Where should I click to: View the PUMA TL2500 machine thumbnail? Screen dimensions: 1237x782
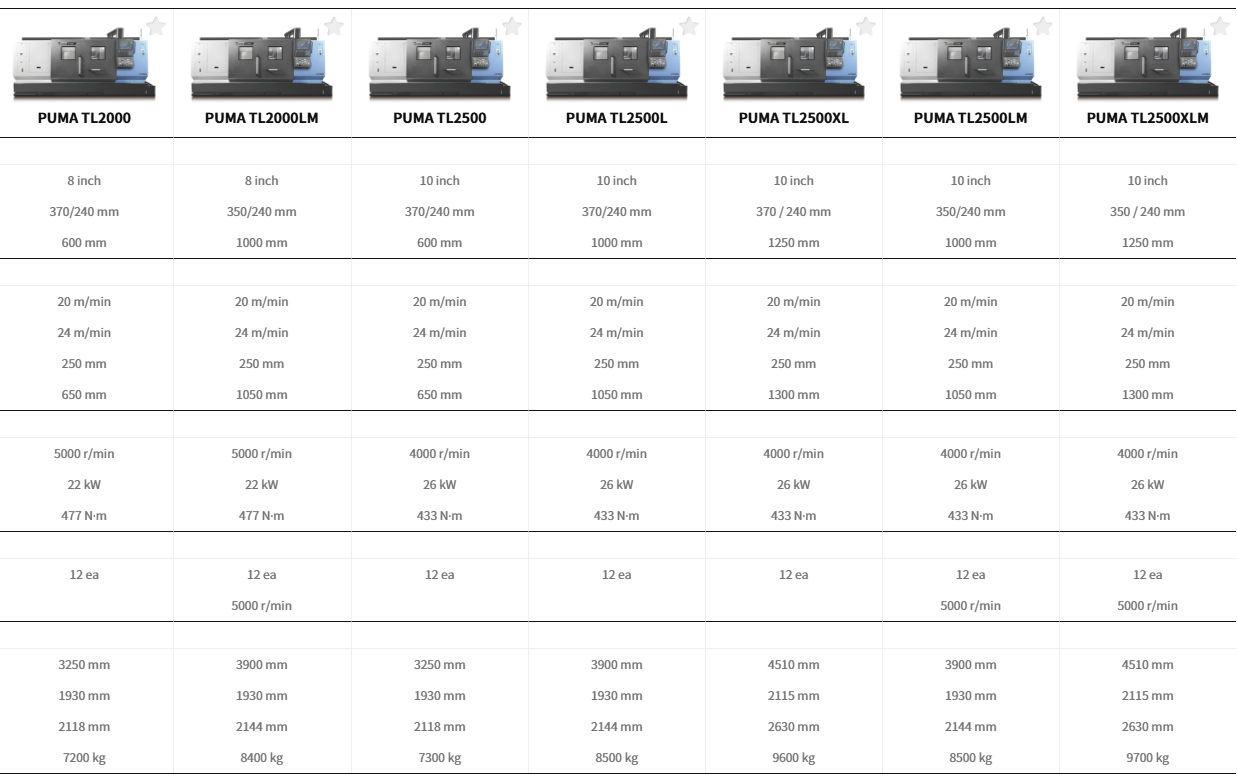click(x=439, y=66)
